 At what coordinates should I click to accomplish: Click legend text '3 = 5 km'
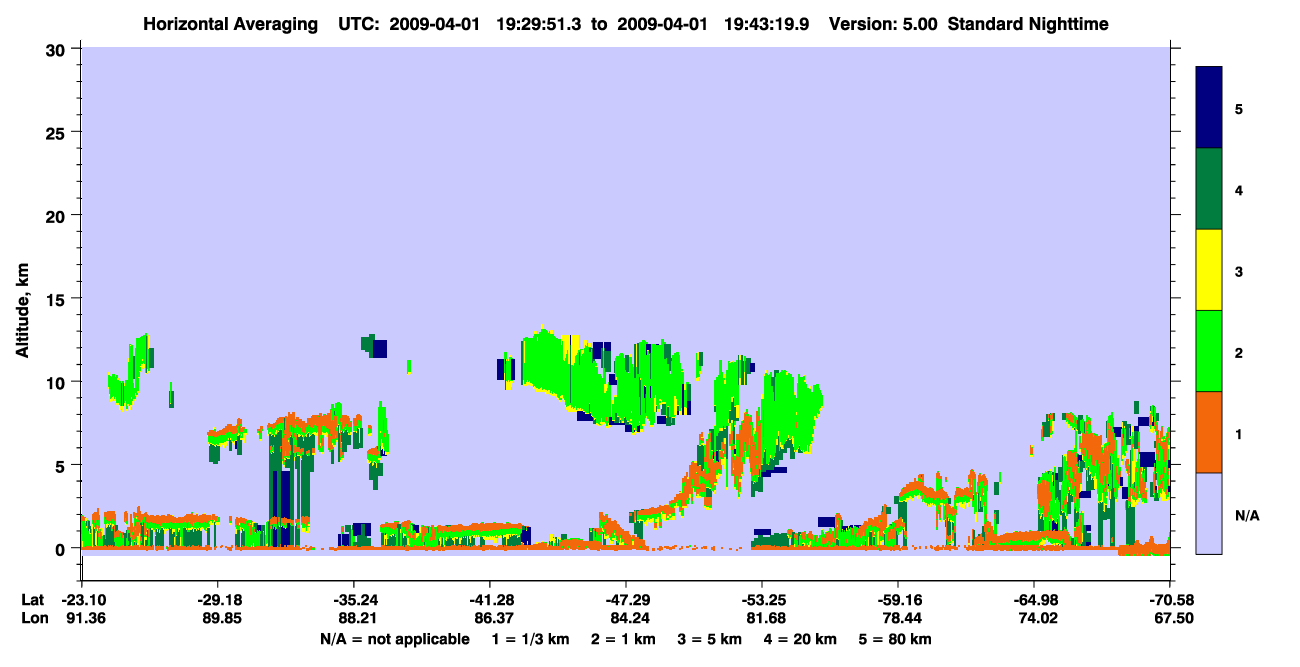pyautogui.click(x=710, y=639)
